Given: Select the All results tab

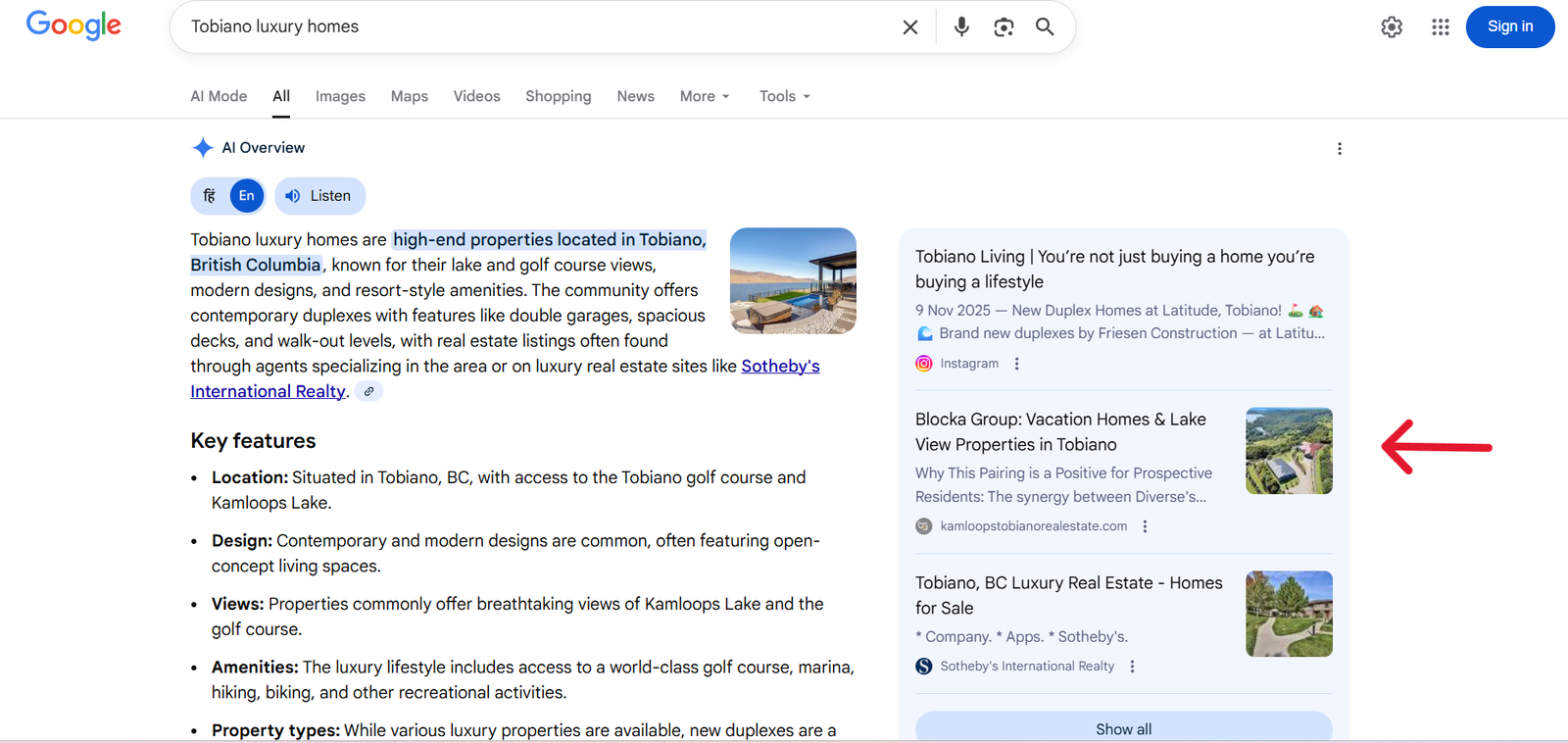Looking at the screenshot, I should 281,96.
